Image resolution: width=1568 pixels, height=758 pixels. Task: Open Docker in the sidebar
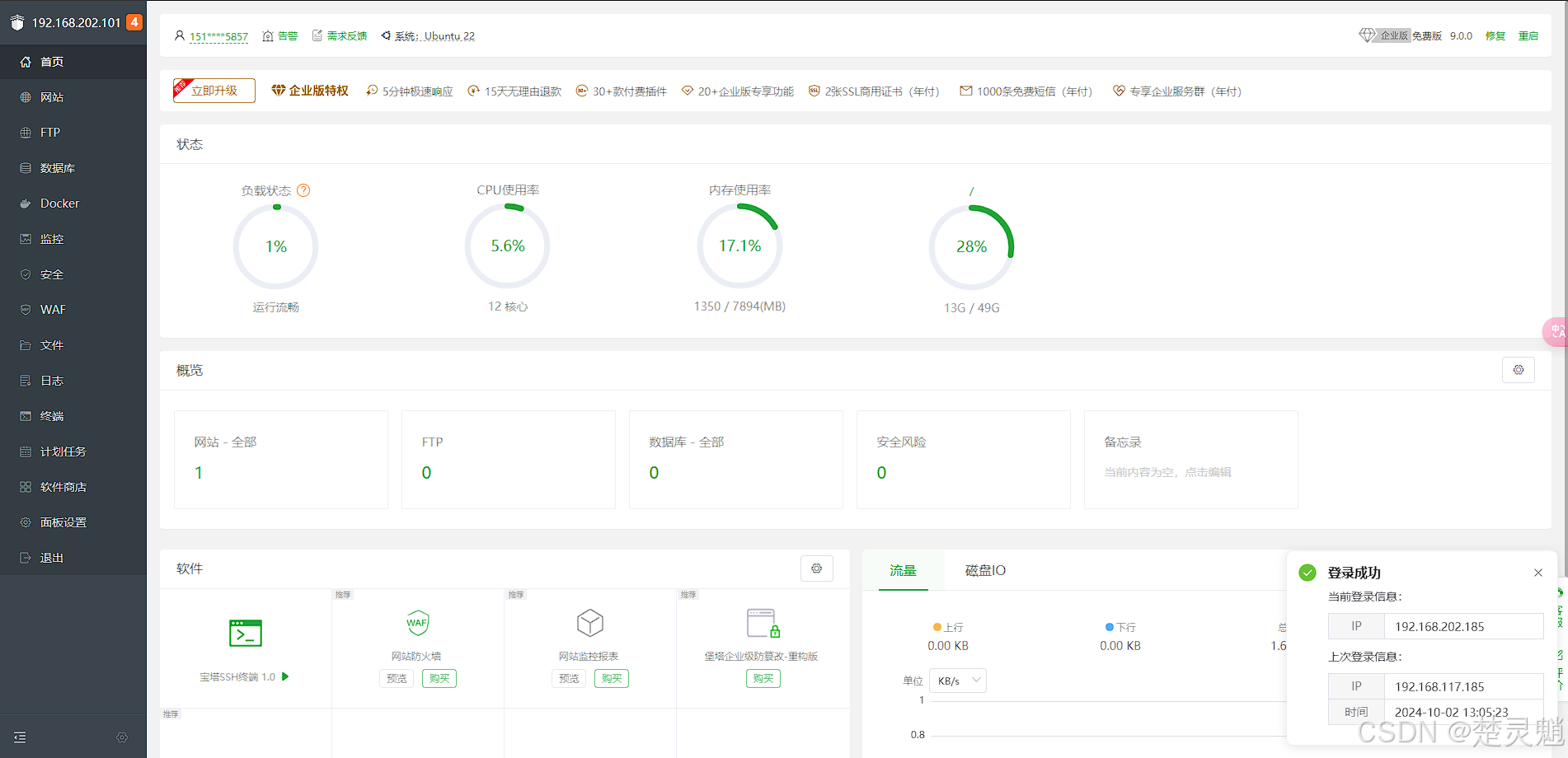[73, 204]
